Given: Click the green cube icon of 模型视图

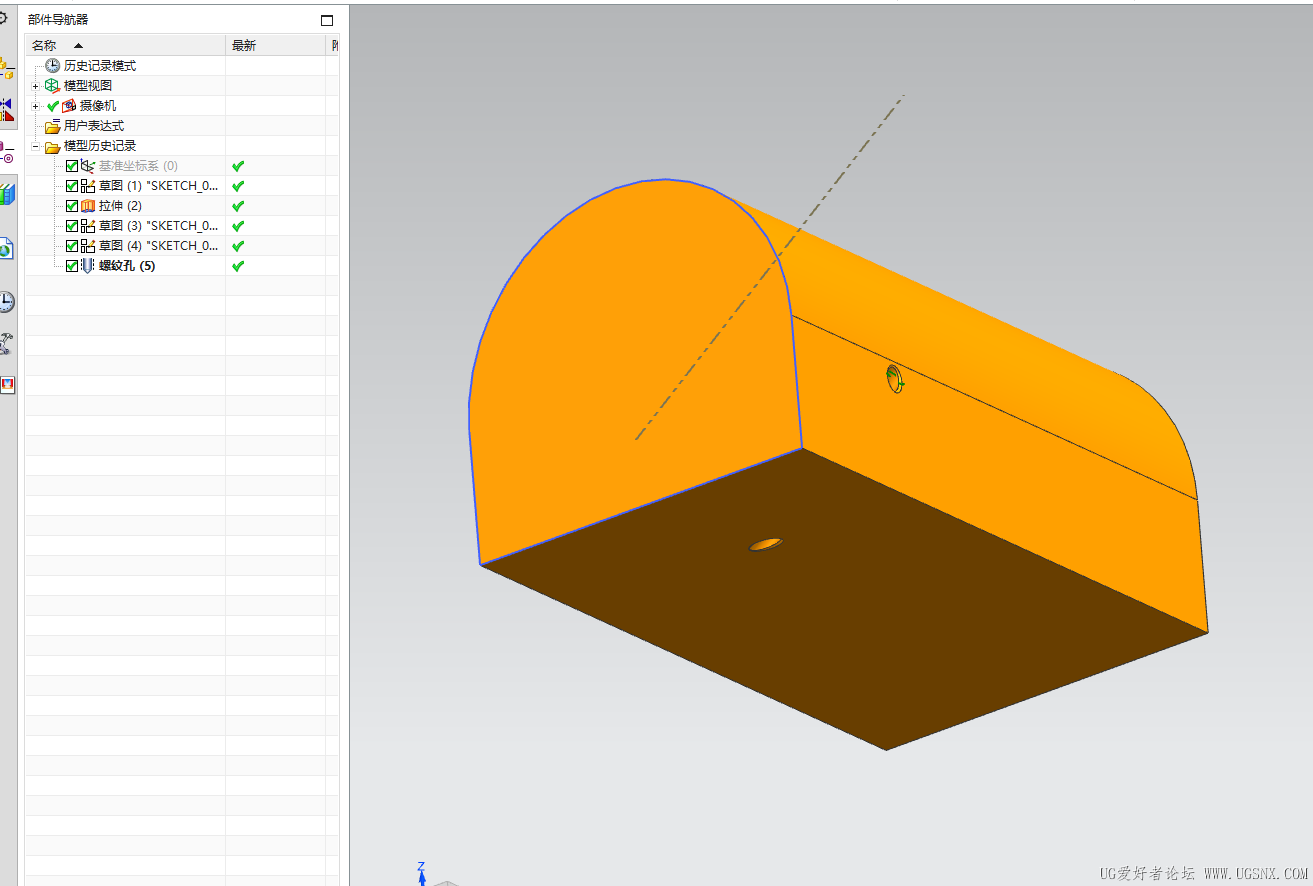Looking at the screenshot, I should click(x=52, y=86).
